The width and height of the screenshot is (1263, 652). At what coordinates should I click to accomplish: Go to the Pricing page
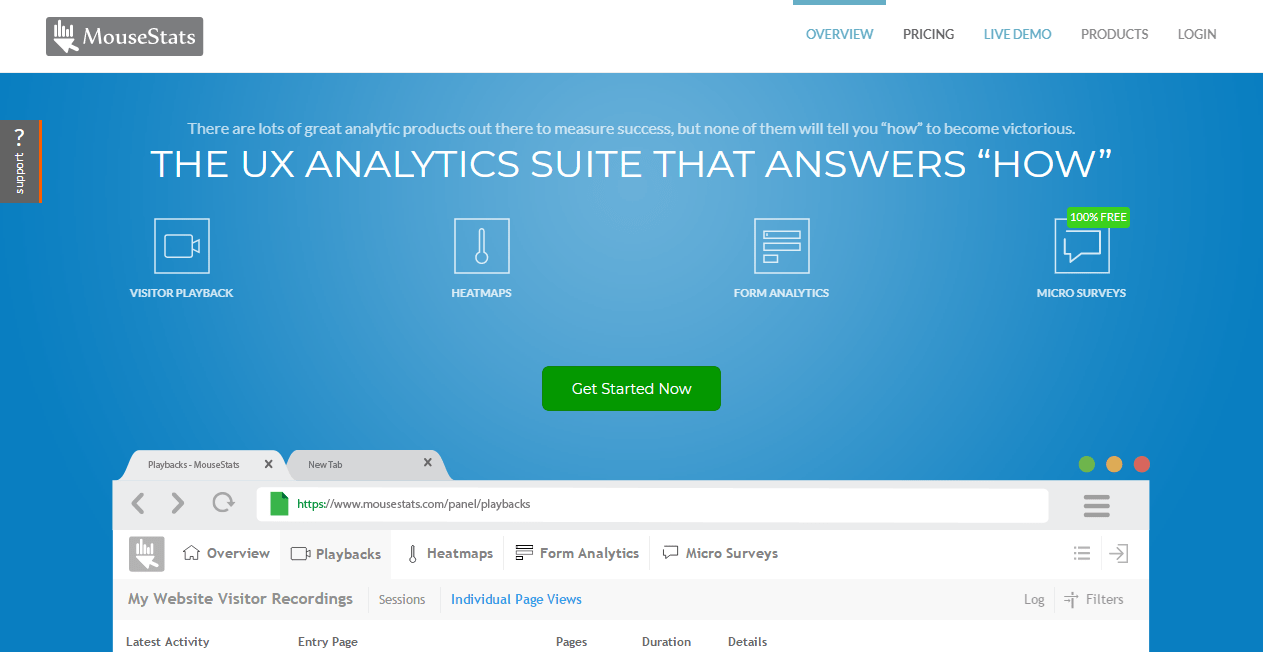click(x=929, y=34)
